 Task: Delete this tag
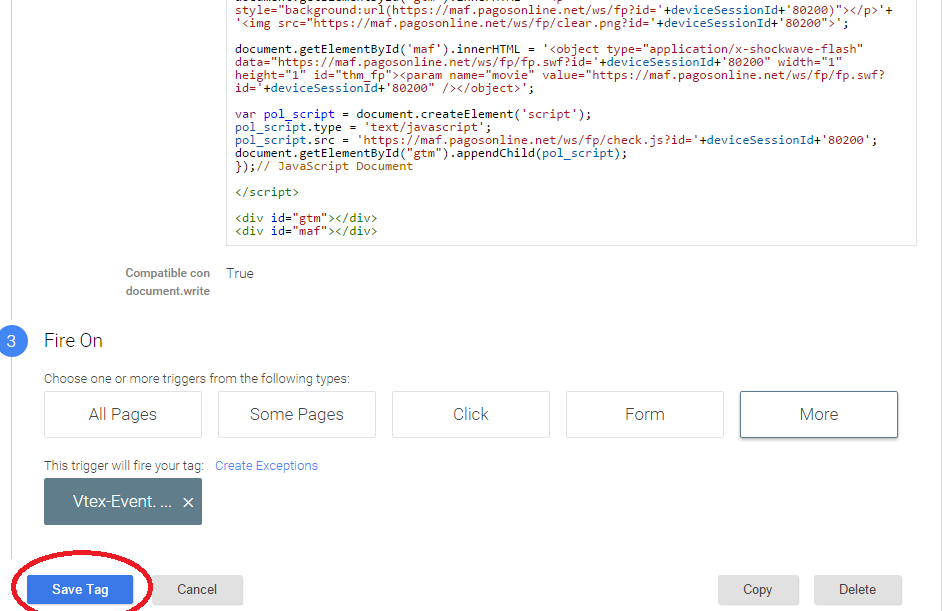[x=857, y=589]
